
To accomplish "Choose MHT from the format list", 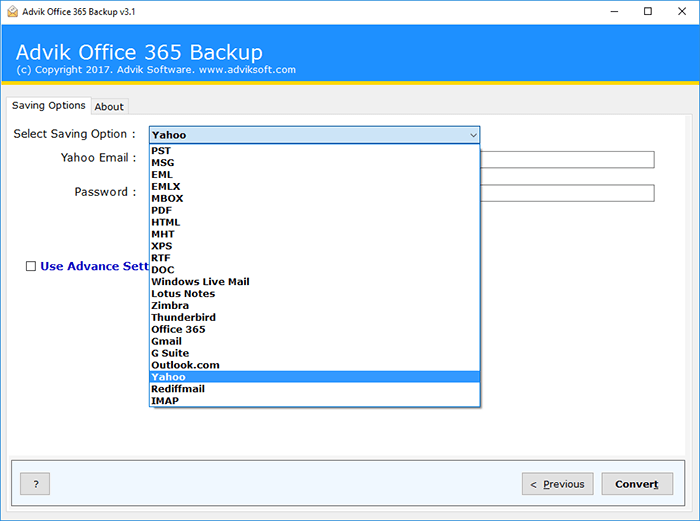I will pos(315,234).
